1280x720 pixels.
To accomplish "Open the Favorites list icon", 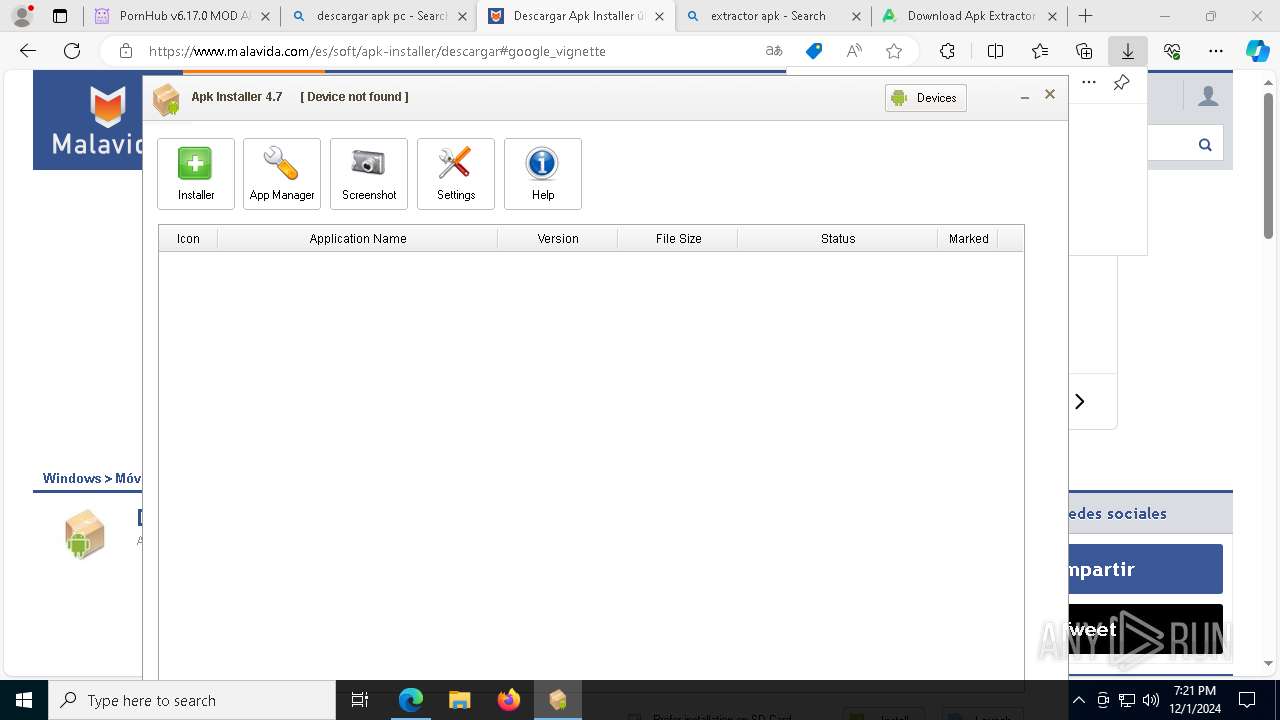I will [1040, 51].
